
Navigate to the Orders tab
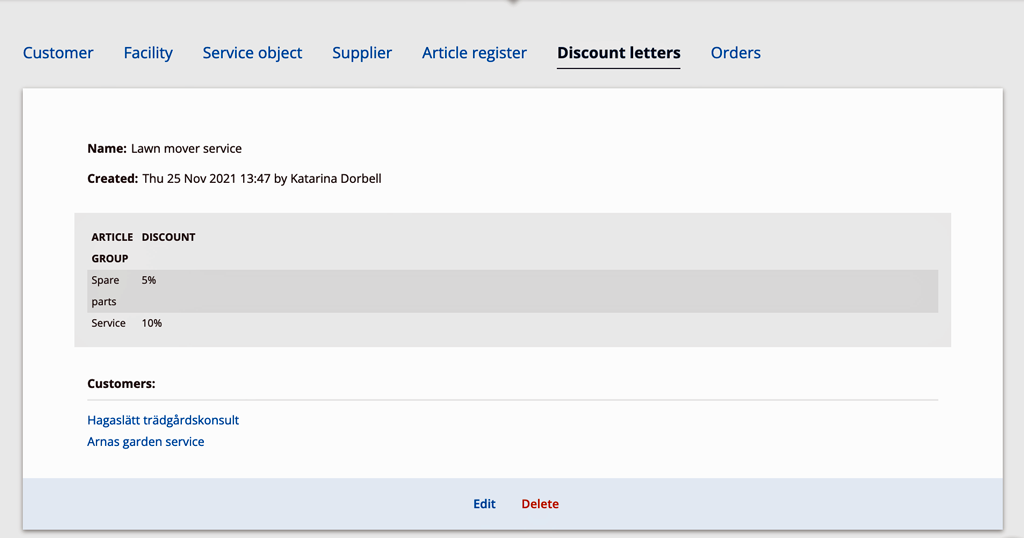pos(735,53)
